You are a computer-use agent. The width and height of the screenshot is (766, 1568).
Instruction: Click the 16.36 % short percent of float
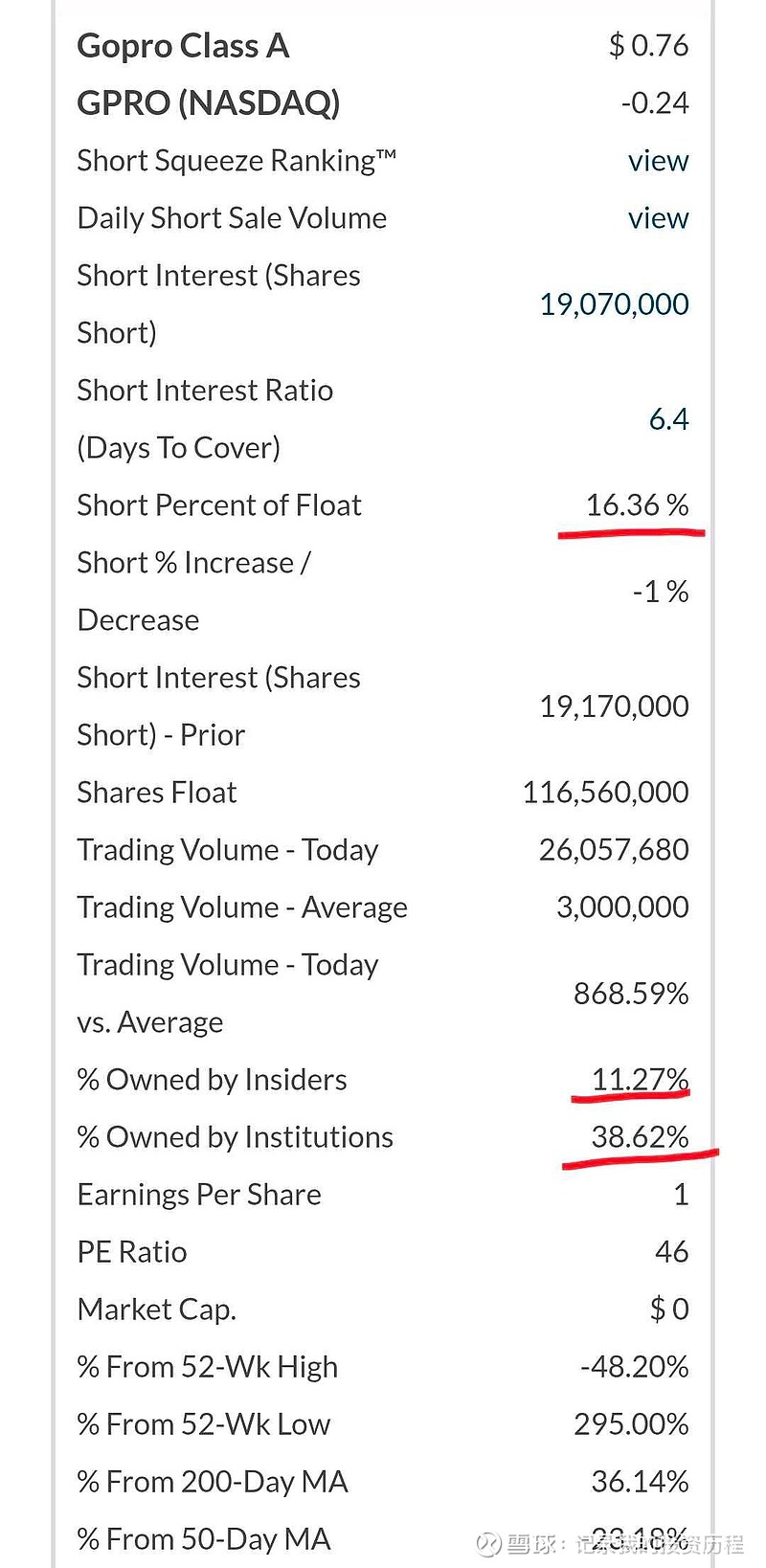tap(637, 505)
